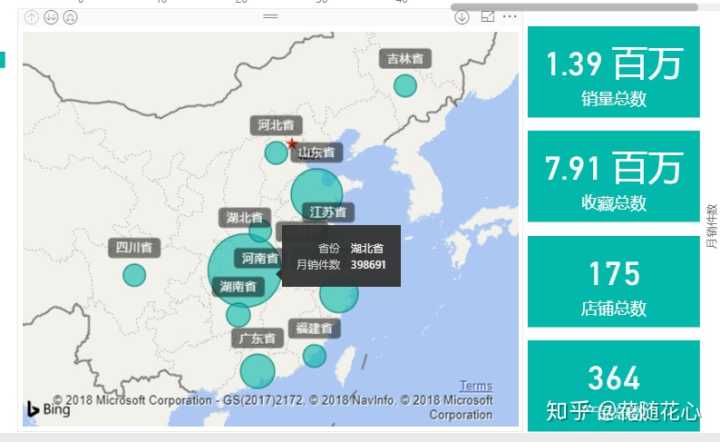Click the 湖北省 map label above bubble

coord(245,218)
